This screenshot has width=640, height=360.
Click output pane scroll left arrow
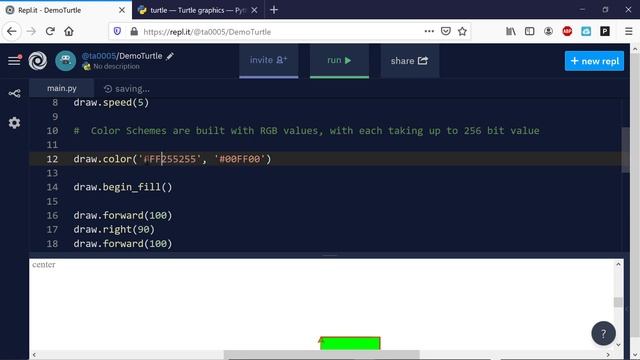coord(34,355)
